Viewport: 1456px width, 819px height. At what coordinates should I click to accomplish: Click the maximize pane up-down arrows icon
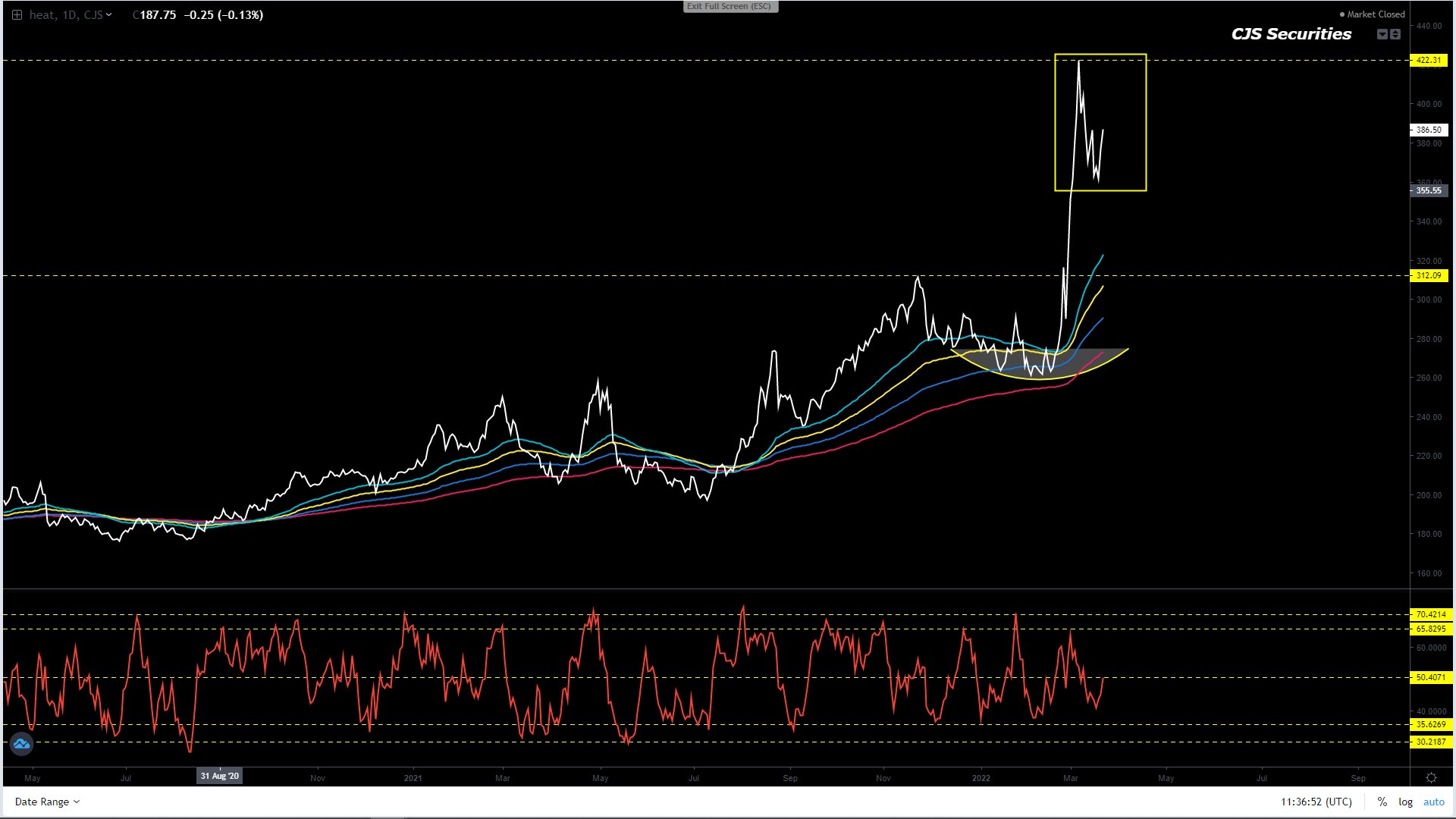coord(1395,34)
